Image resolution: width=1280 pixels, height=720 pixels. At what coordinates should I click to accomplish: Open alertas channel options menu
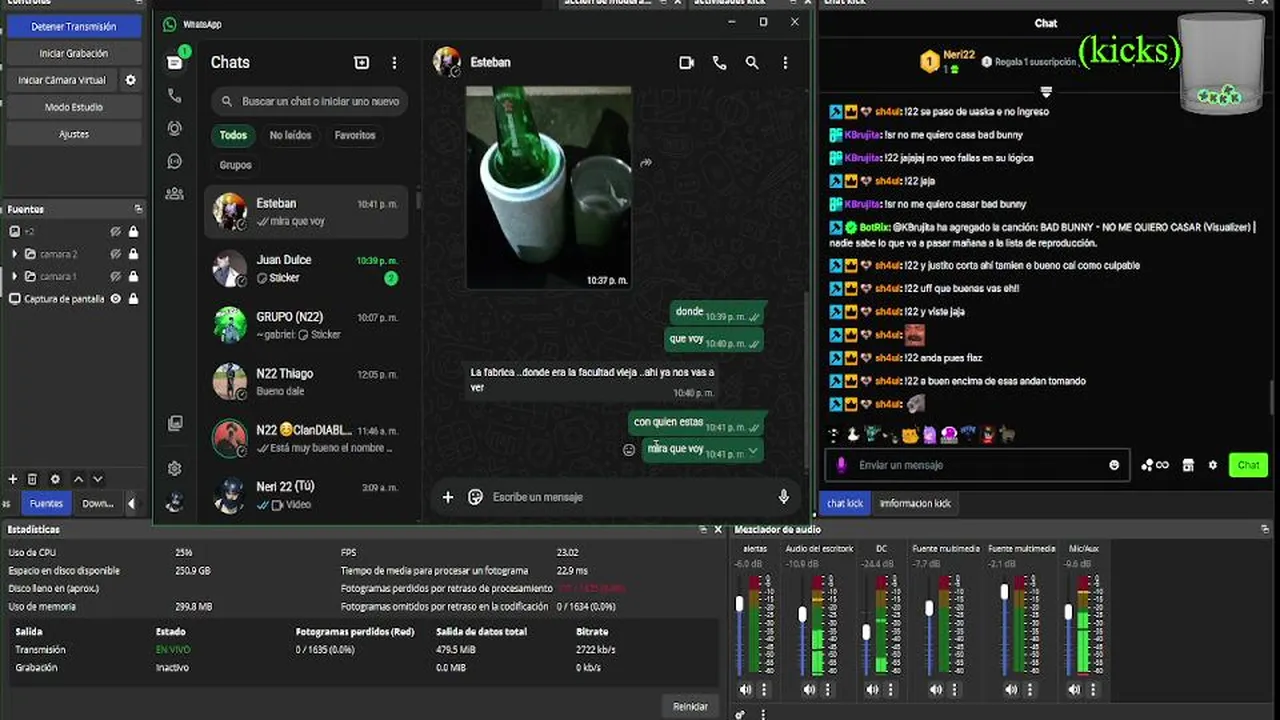pos(764,690)
